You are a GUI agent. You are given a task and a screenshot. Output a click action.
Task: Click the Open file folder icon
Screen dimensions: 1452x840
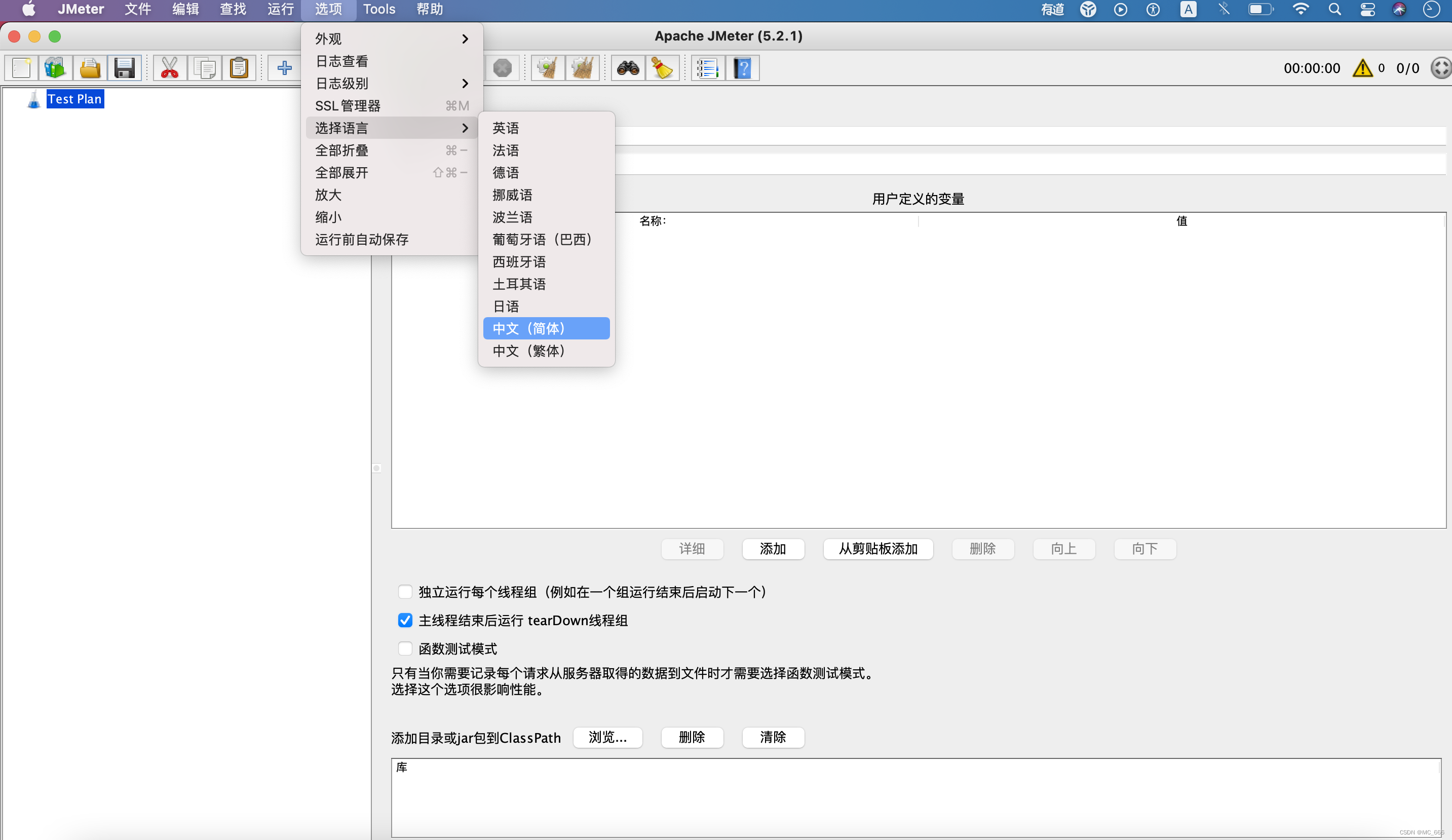[x=90, y=68]
